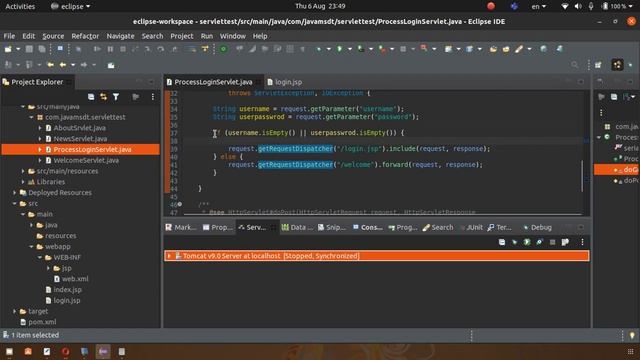
Task: Expand the Tomcat v9.0 Server entry
Action: pyautogui.click(x=169, y=256)
